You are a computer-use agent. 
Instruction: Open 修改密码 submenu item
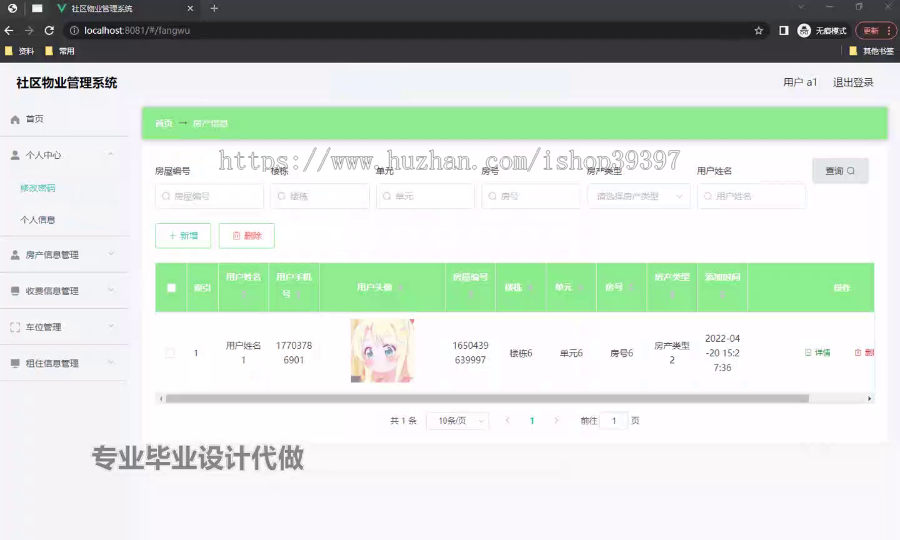[x=38, y=188]
